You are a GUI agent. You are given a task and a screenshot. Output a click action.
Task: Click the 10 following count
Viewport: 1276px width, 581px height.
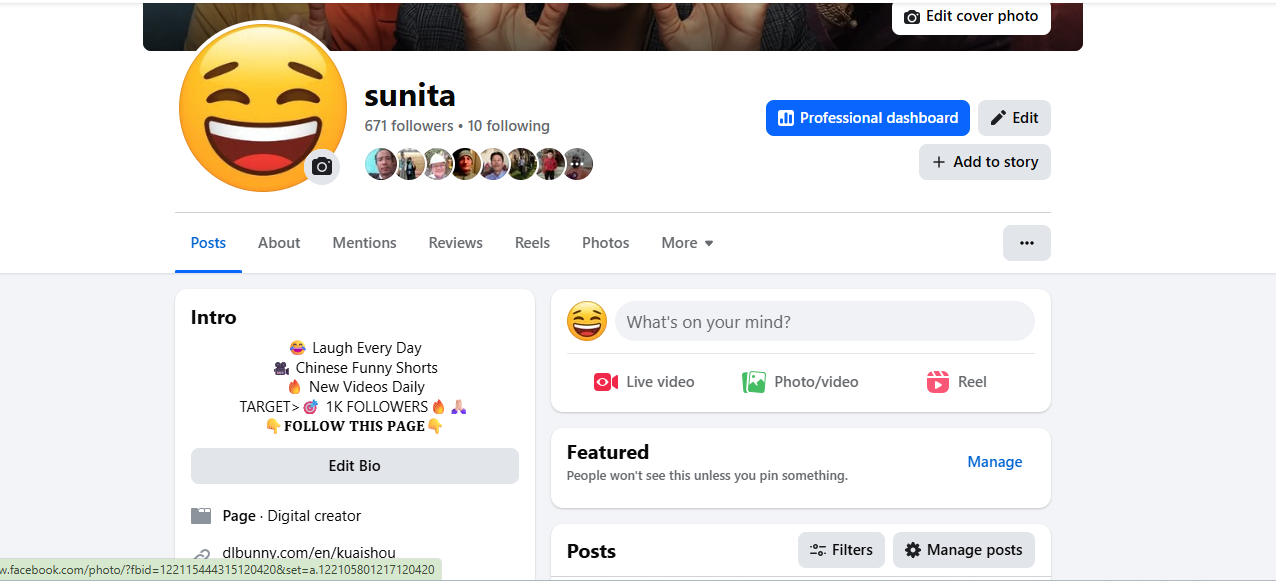[x=509, y=126]
